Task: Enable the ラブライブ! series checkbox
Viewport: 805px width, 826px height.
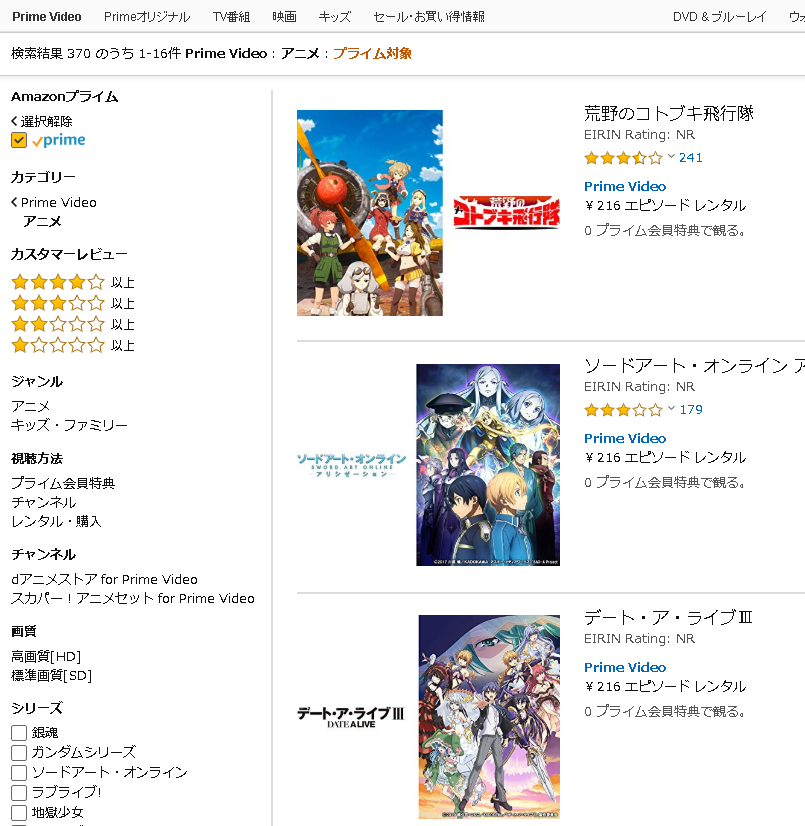Action: (19, 793)
